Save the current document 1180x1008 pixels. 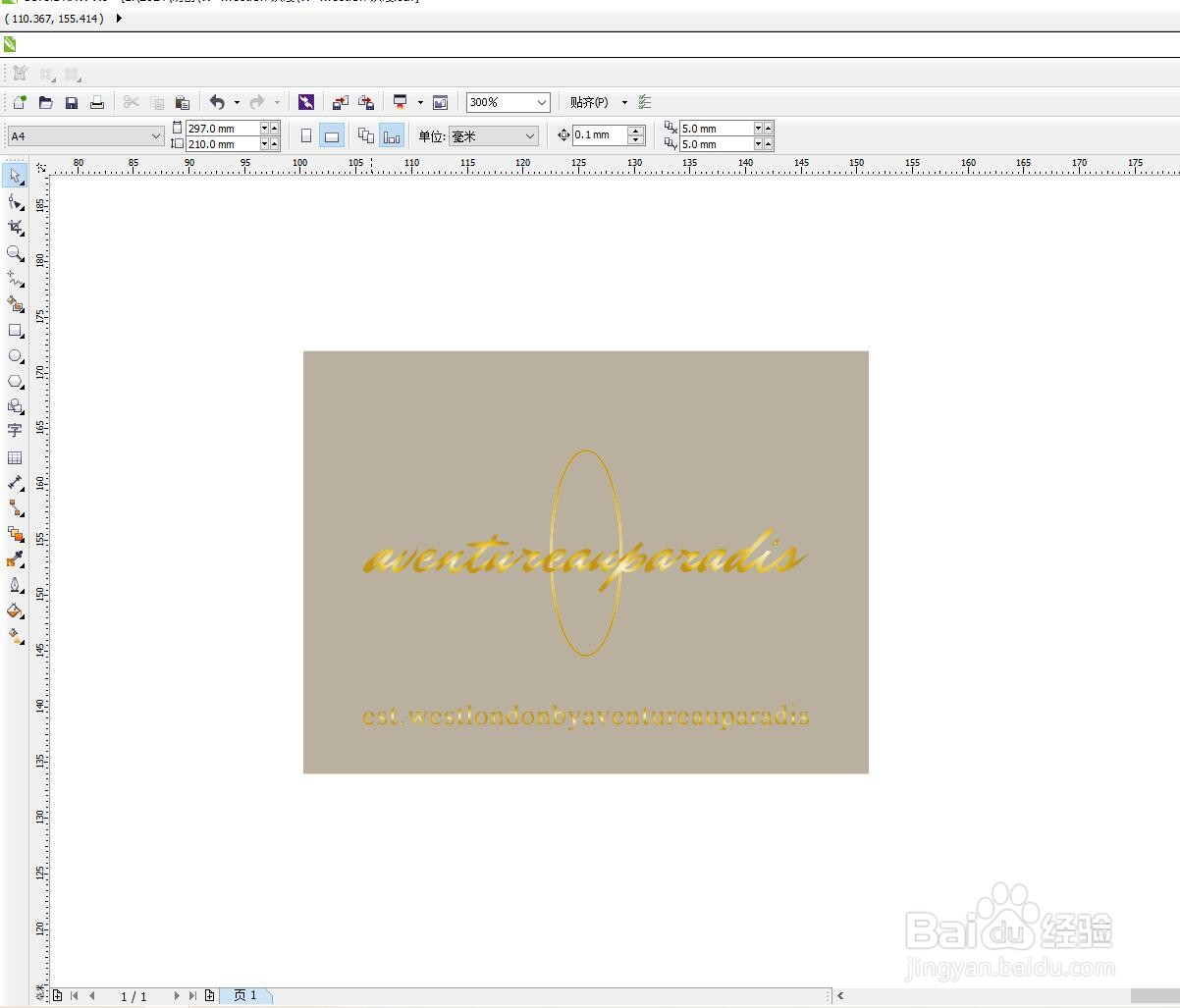[71, 102]
